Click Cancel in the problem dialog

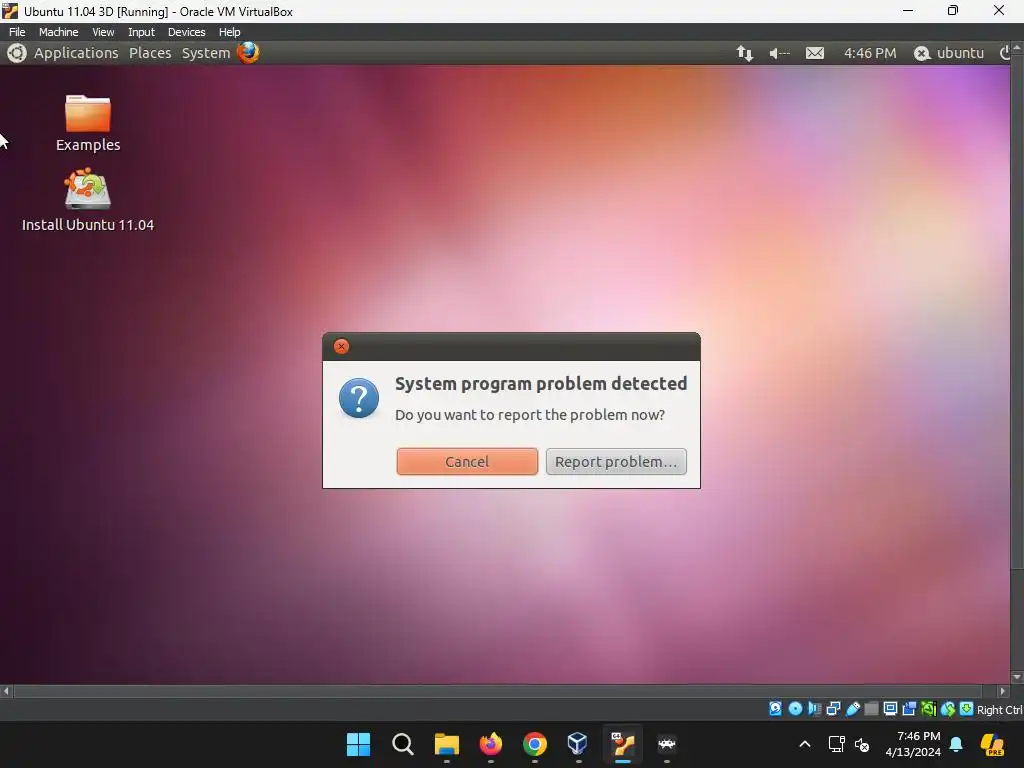[x=467, y=462]
